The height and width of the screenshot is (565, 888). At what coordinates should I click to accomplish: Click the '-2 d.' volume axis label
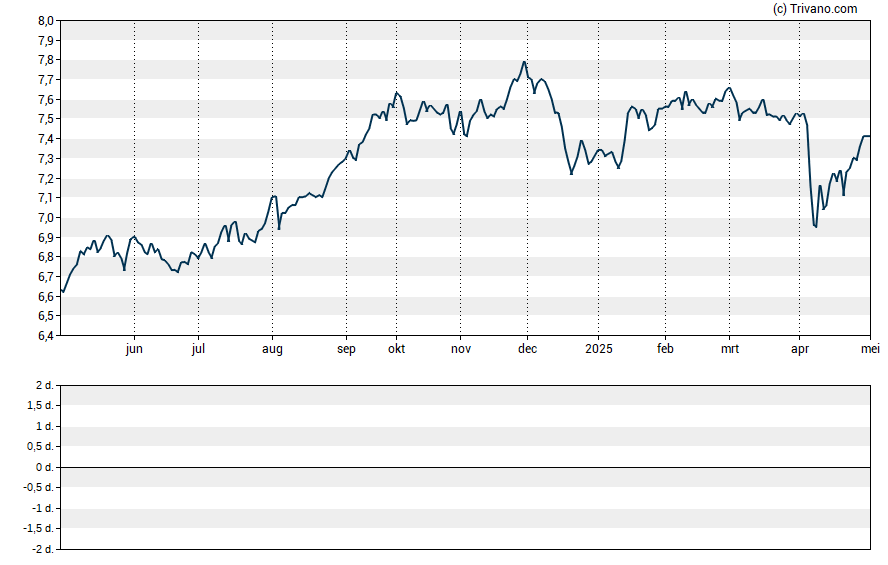[42, 549]
